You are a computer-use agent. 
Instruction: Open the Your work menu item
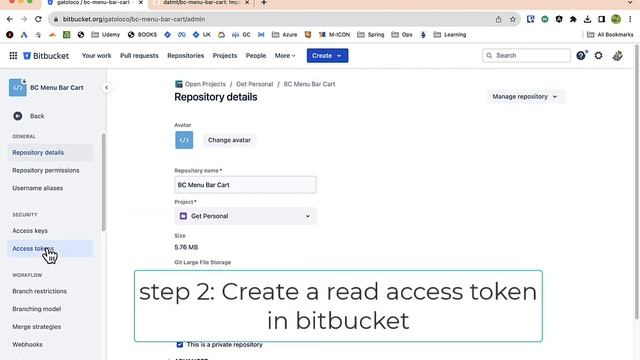pyautogui.click(x=96, y=56)
